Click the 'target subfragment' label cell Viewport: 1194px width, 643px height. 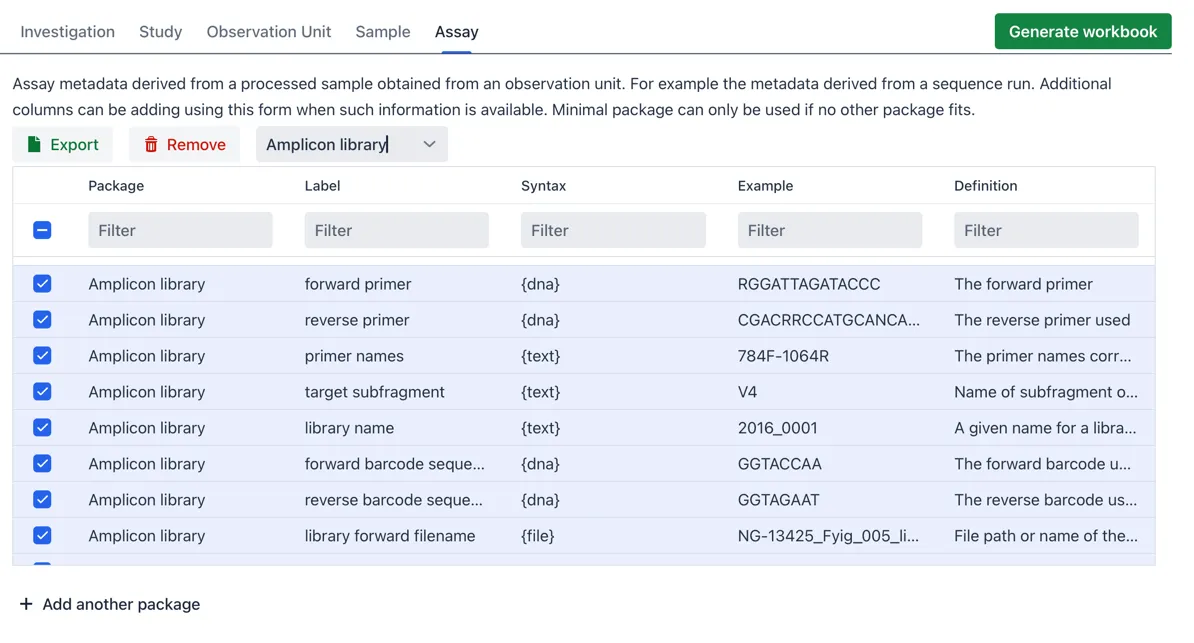(375, 392)
